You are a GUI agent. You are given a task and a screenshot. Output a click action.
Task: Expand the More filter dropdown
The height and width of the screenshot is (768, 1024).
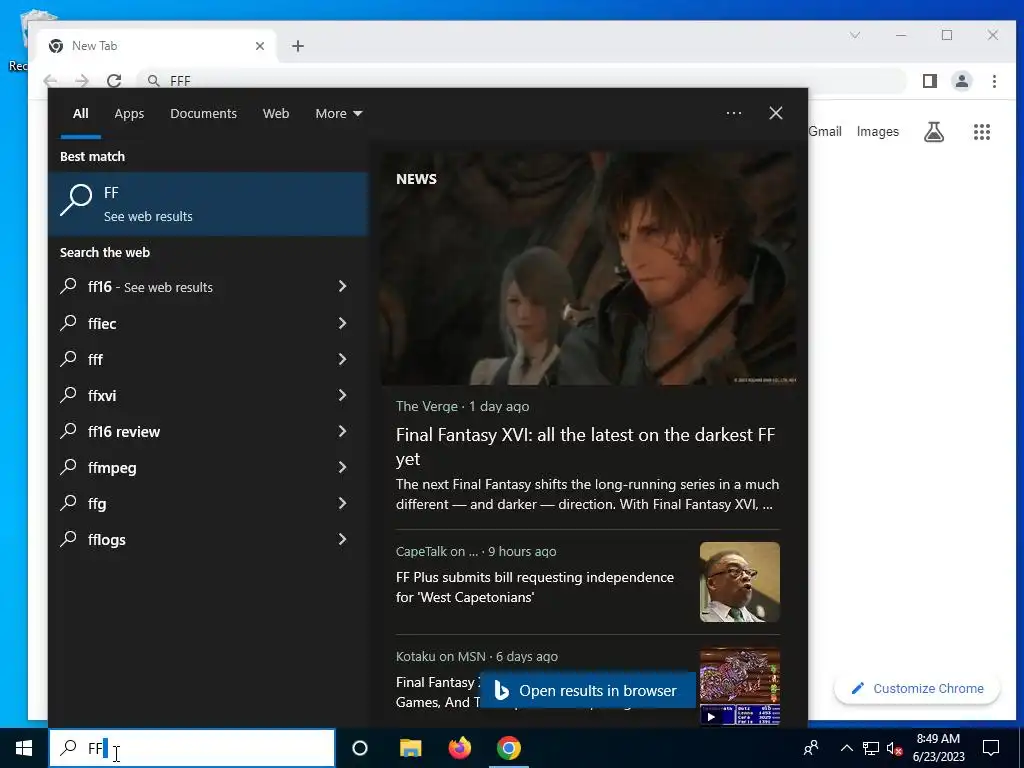338,114
